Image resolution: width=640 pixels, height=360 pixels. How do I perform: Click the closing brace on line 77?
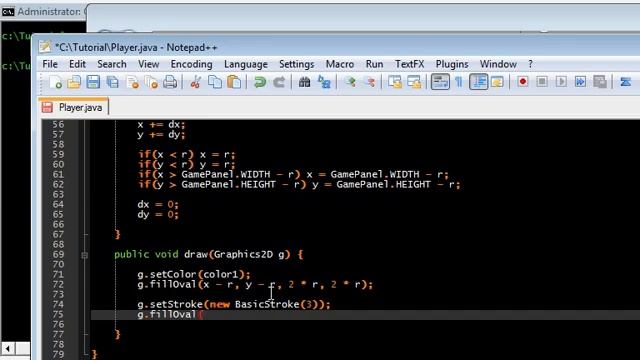[x=118, y=334]
